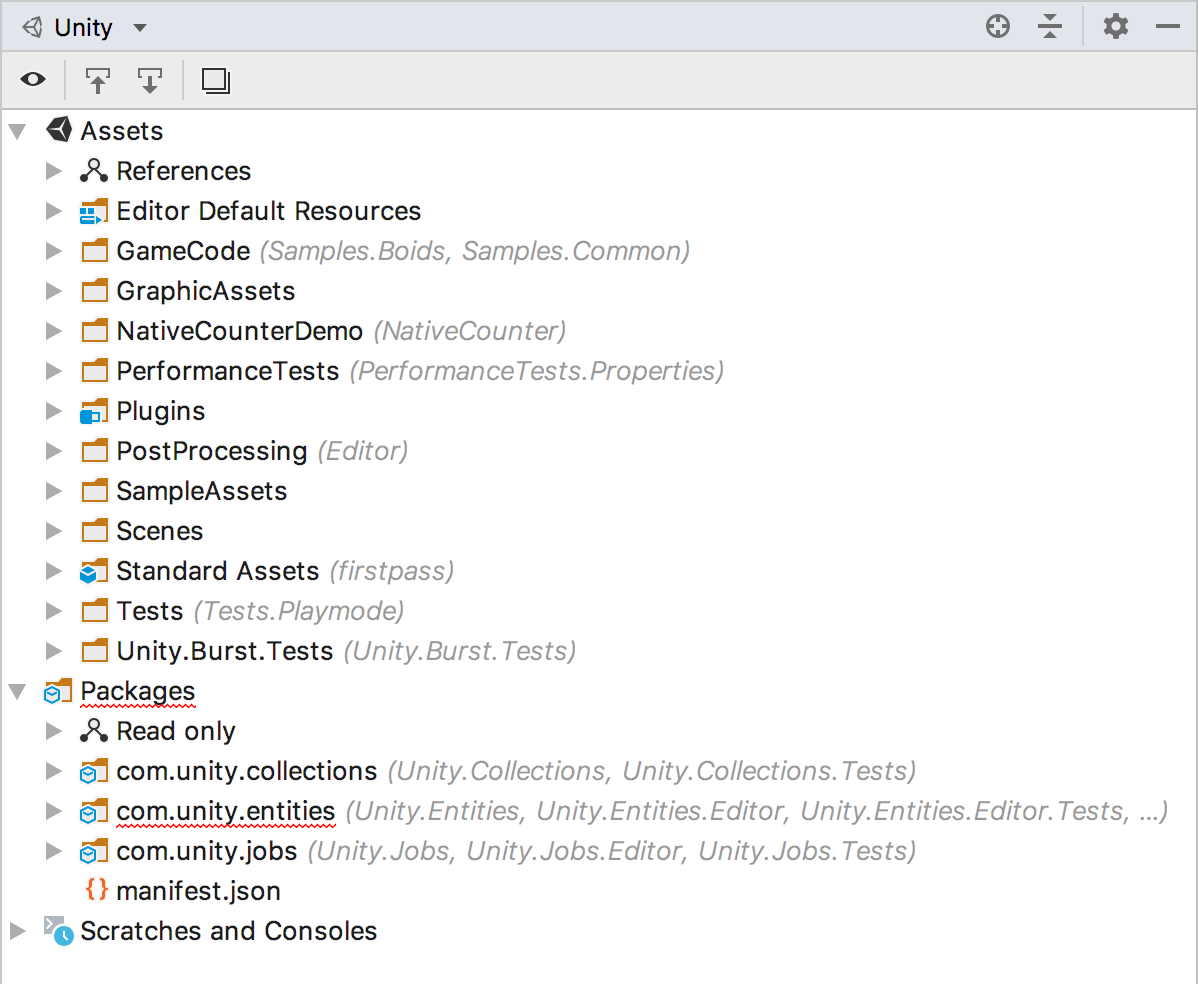Click the Editor Default Resources folder icon
The width and height of the screenshot is (1198, 984).
tap(94, 212)
